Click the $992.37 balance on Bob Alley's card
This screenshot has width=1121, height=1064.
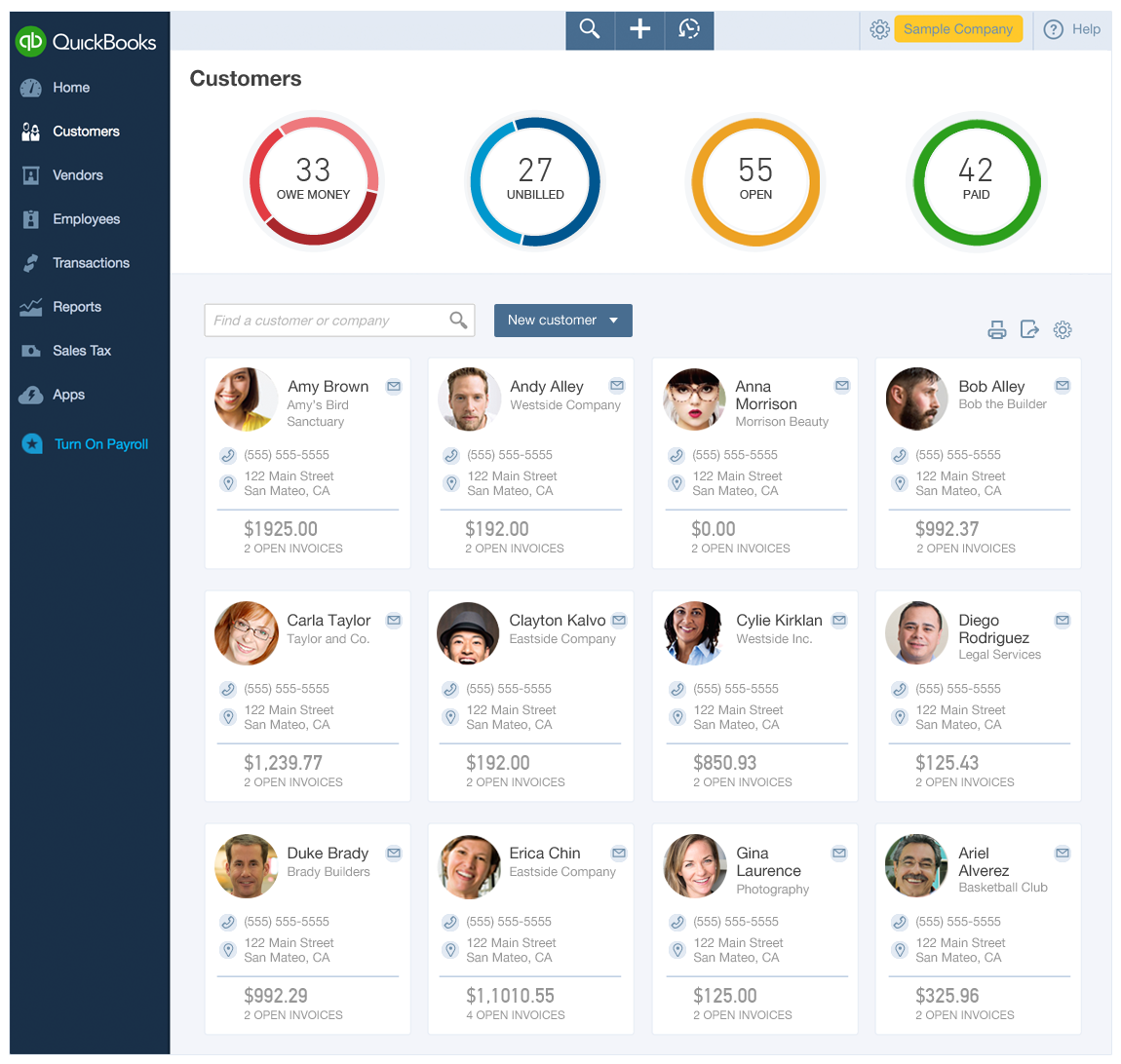click(947, 529)
